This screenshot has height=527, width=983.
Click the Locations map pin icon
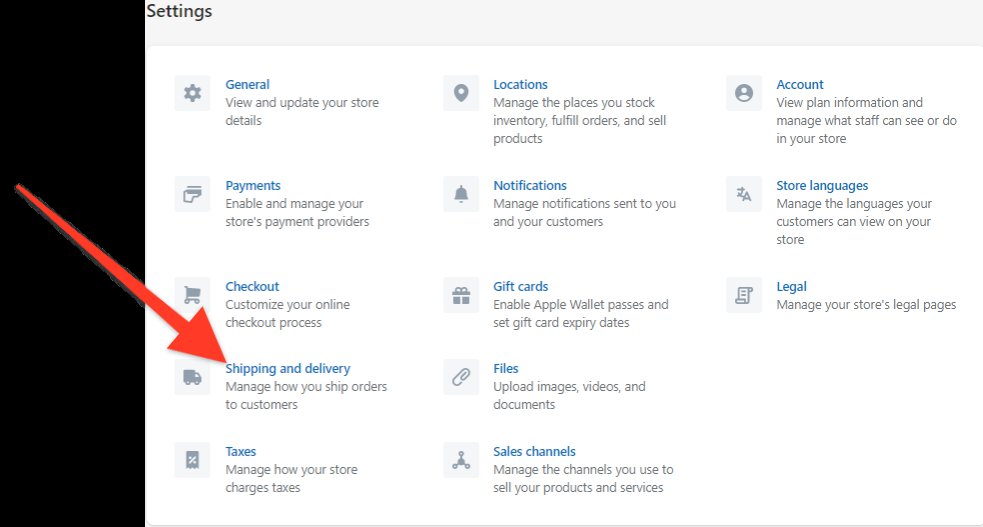pos(461,93)
